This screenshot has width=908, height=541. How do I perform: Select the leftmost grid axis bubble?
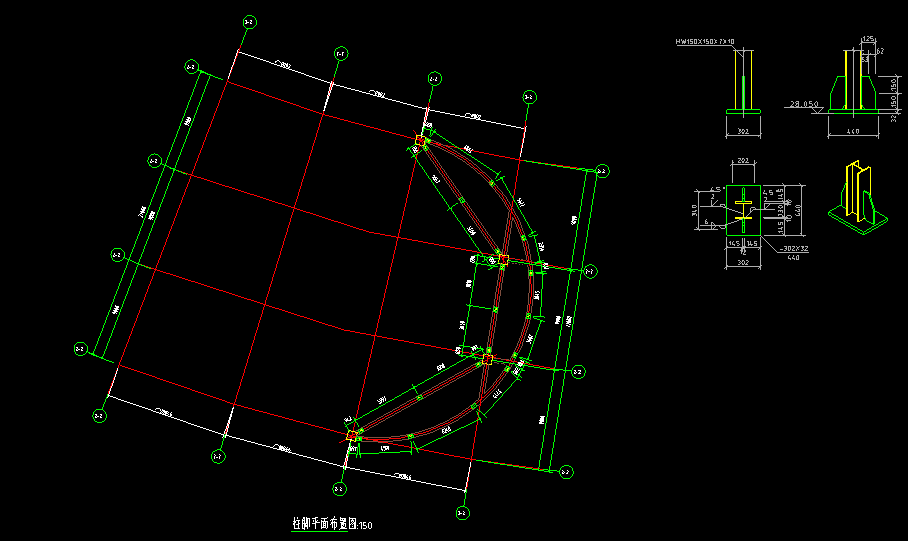click(x=81, y=349)
